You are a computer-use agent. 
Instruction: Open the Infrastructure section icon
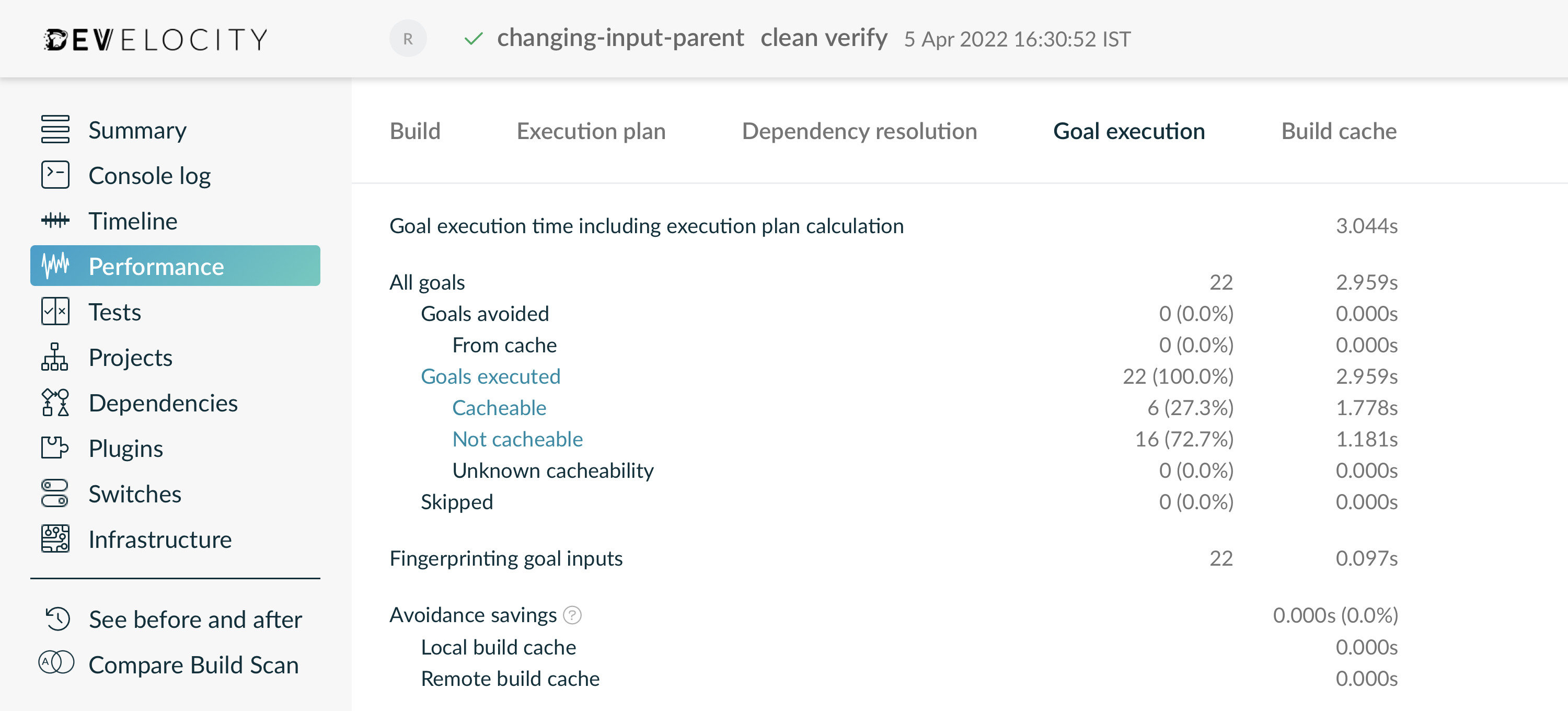tap(55, 538)
